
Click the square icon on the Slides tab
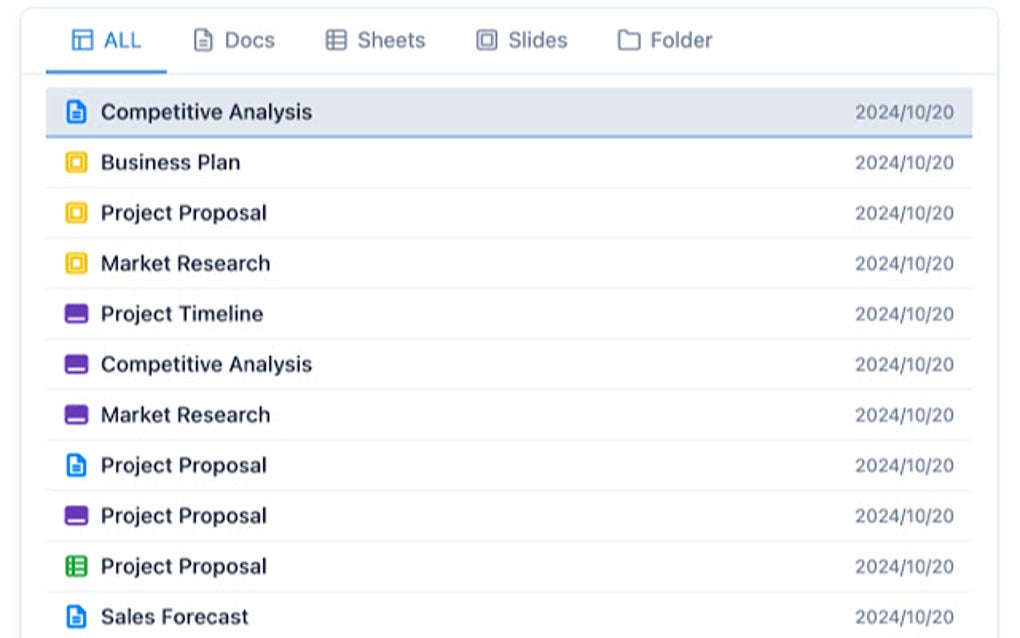pyautogui.click(x=486, y=40)
